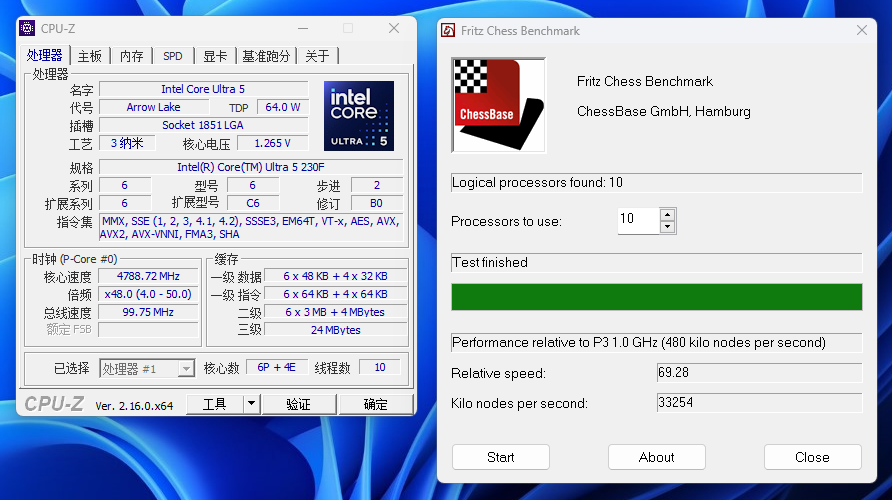Image resolution: width=892 pixels, height=500 pixels.
Task: Click the core speed 4788.72 MHz
Action: tap(148, 276)
